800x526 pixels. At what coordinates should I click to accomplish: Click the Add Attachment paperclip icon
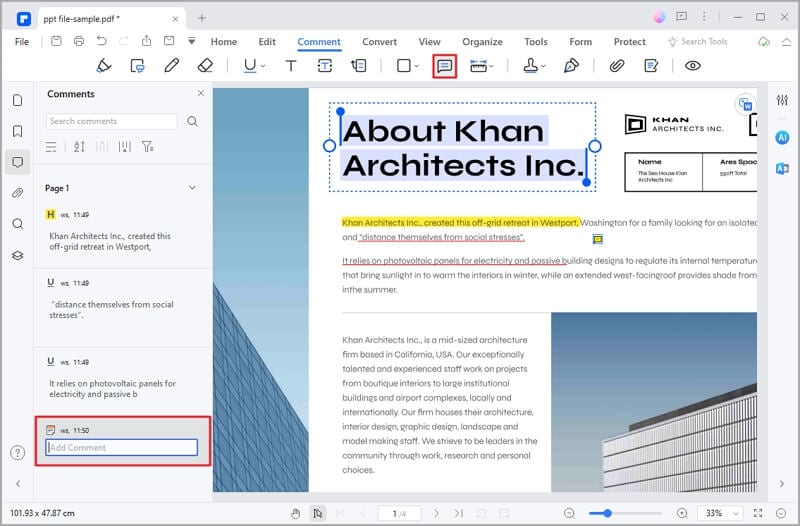click(617, 66)
